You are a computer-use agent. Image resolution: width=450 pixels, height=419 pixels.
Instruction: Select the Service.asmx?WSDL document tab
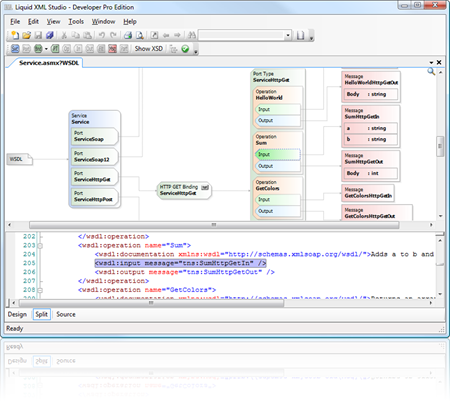(49, 63)
